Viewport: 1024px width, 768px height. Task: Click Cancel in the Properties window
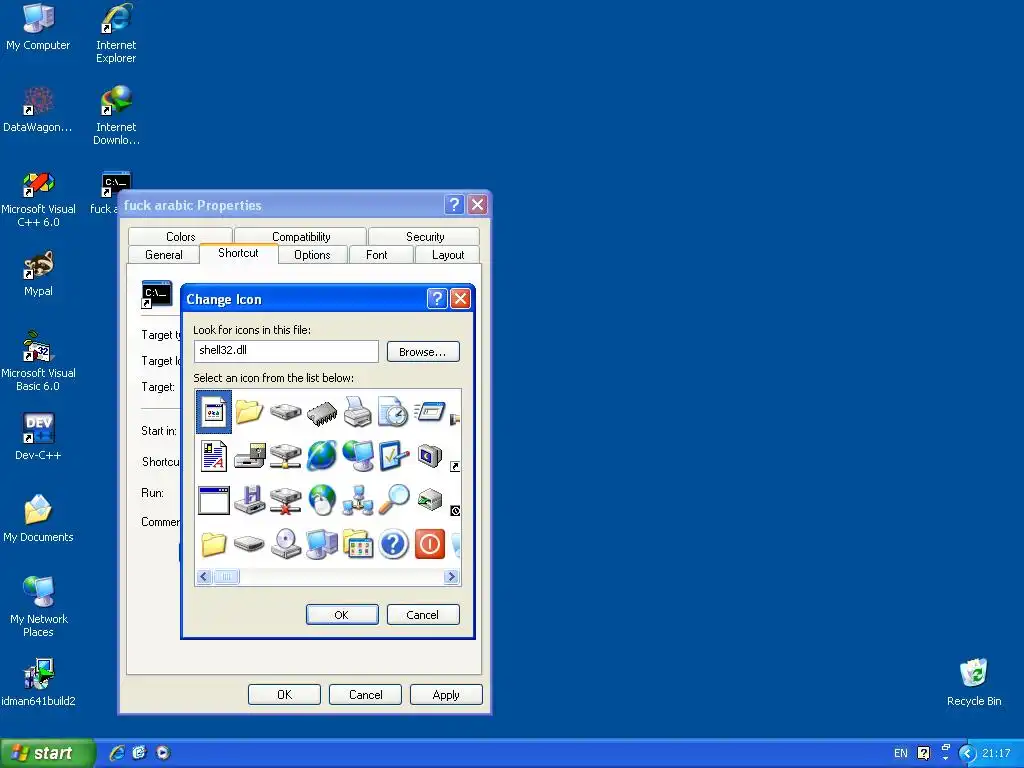pyautogui.click(x=365, y=695)
